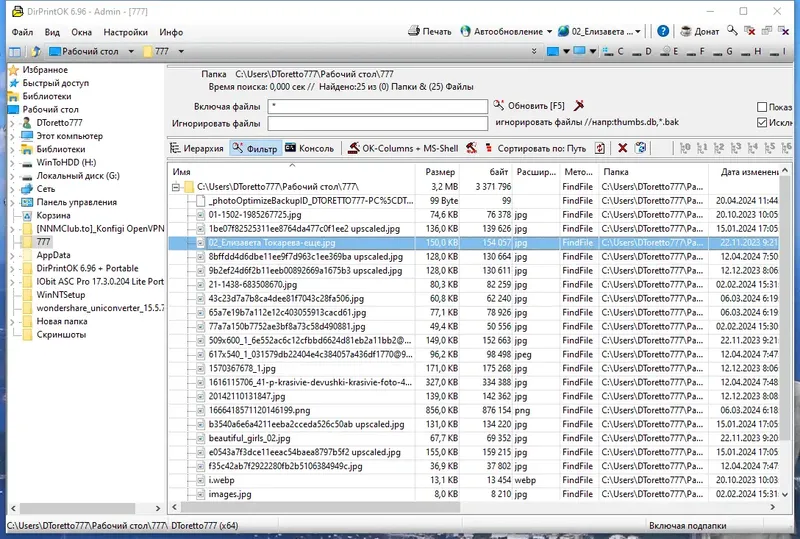The width and height of the screenshot is (800, 539).
Task: Click the red X delete icon in filter toolbar
Action: click(x=622, y=148)
